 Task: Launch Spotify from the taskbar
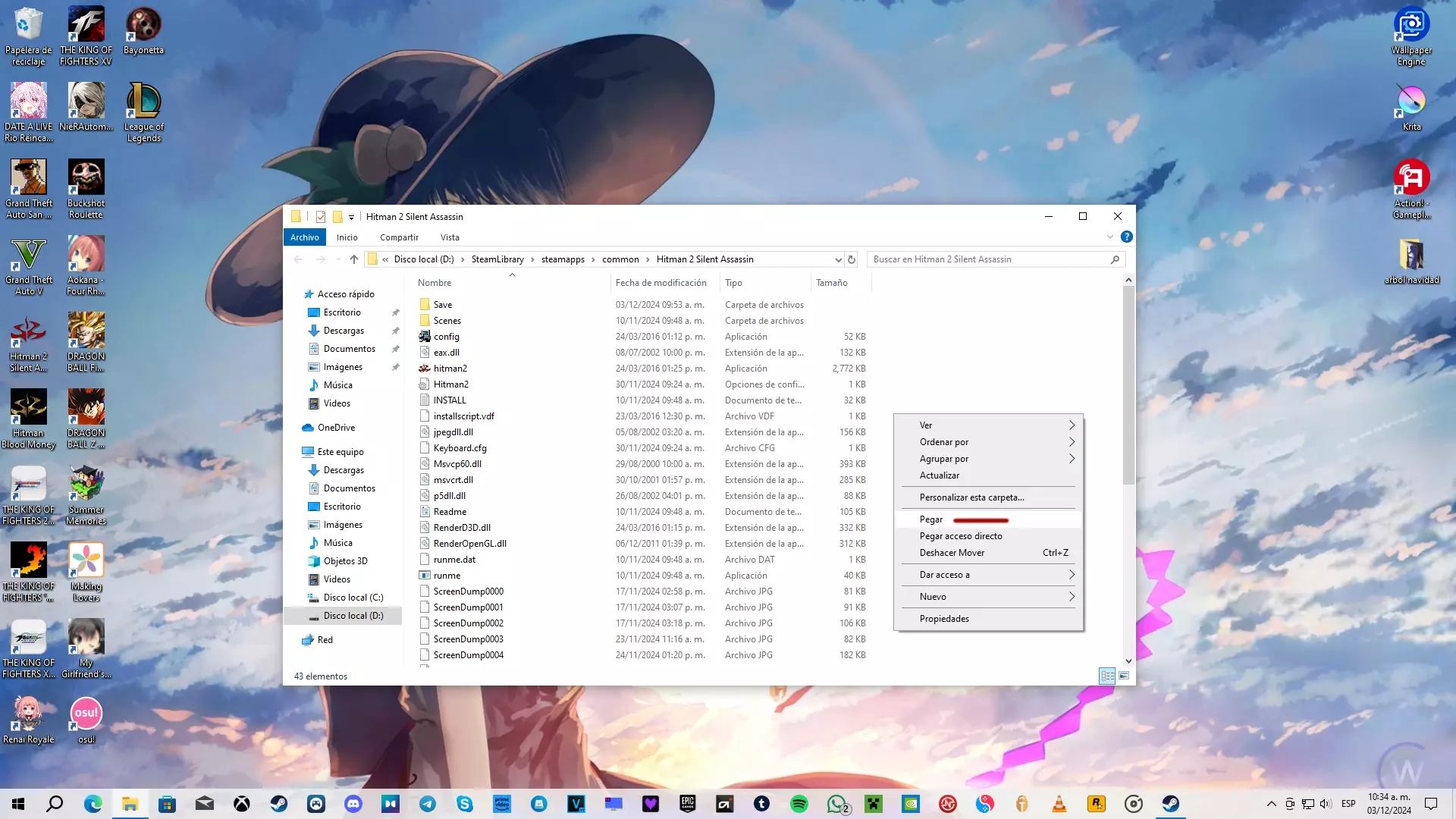[799, 804]
